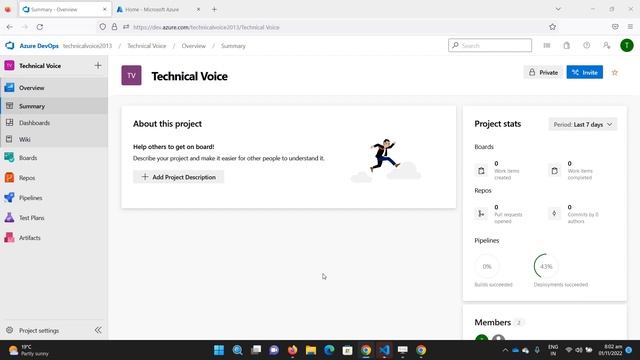This screenshot has height=360, width=640.
Task: Open Dashboards from the sidebar
Action: point(54,123)
